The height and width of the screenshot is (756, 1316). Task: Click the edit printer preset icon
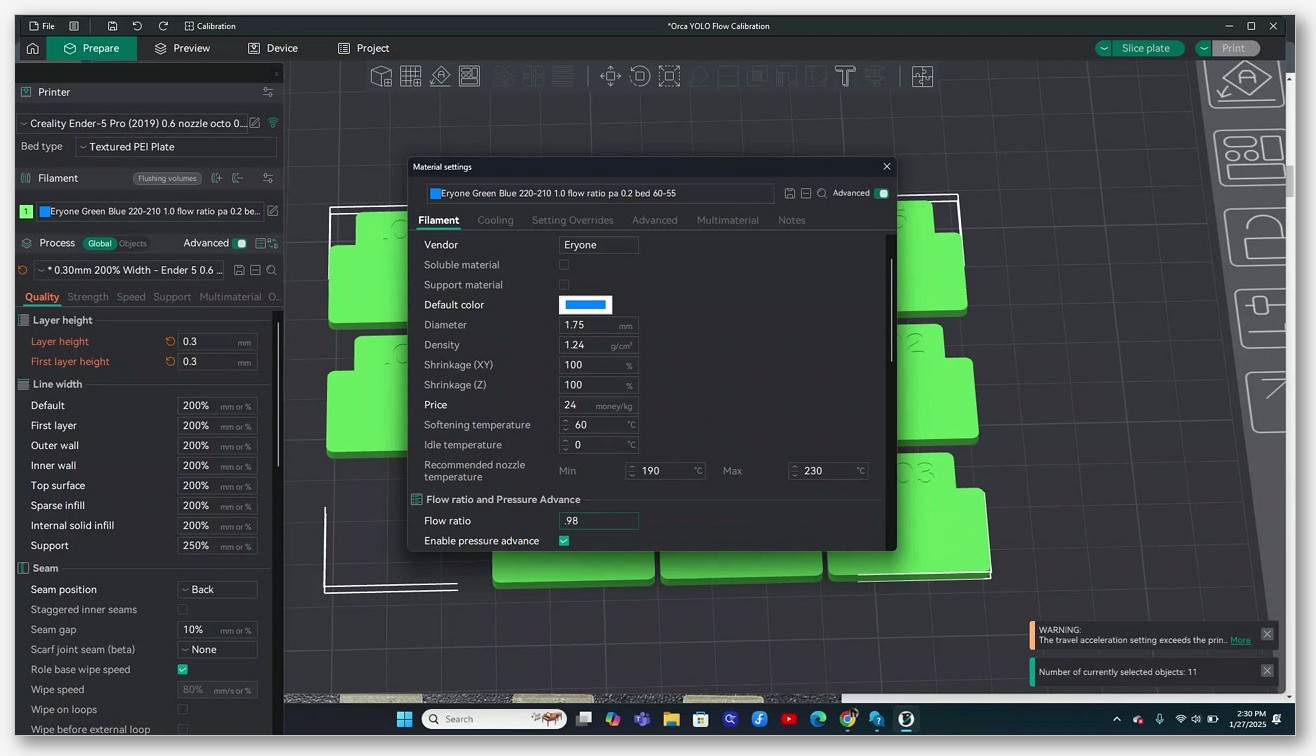tap(255, 123)
